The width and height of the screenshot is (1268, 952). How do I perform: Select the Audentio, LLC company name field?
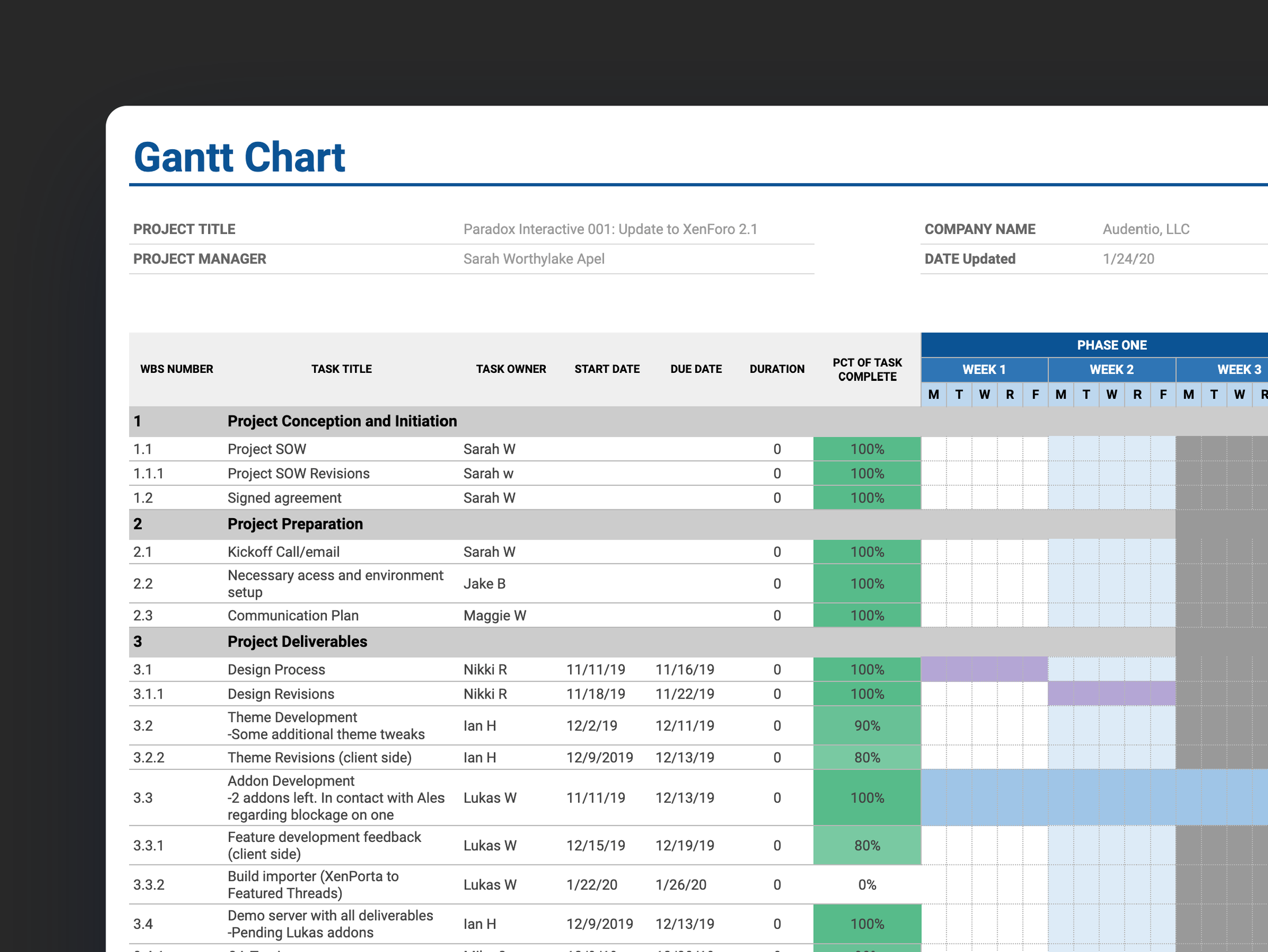click(1145, 229)
